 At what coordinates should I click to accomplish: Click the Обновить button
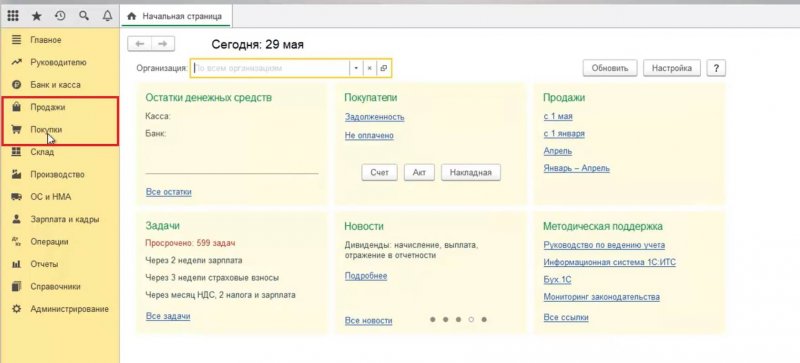(610, 68)
